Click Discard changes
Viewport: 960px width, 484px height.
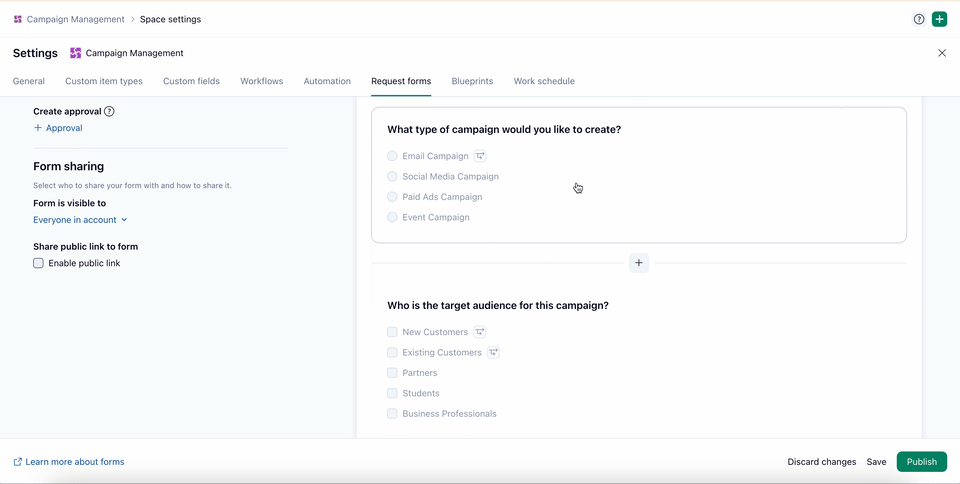coord(822,462)
